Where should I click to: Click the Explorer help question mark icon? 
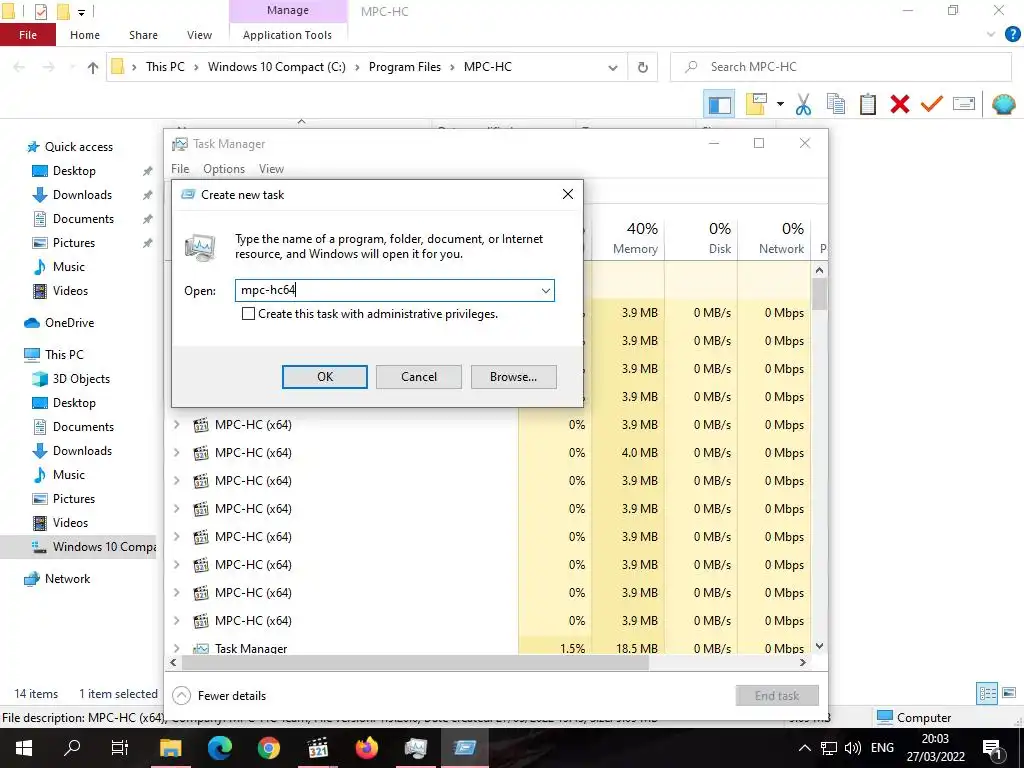point(1012,35)
